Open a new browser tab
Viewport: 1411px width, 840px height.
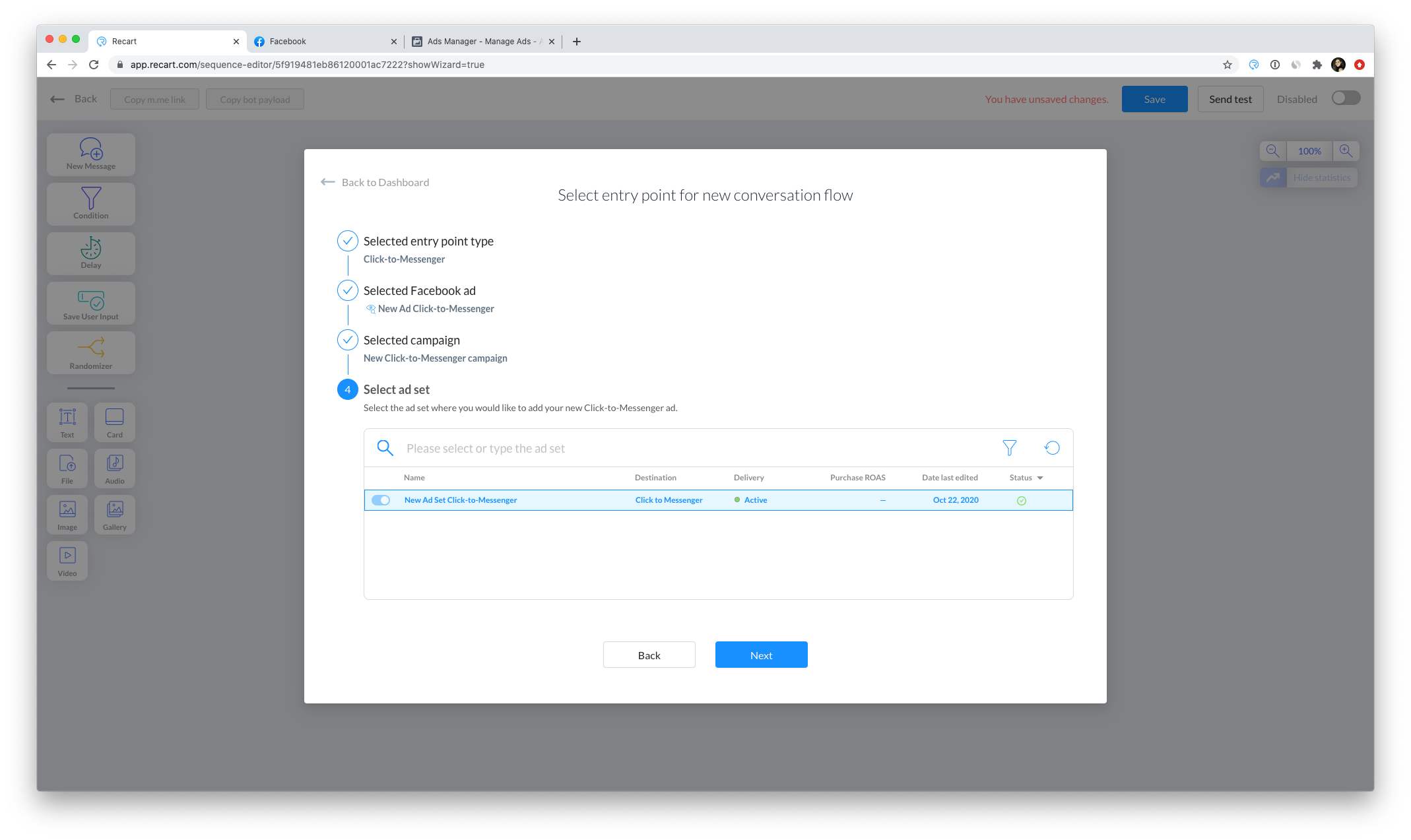(x=577, y=41)
